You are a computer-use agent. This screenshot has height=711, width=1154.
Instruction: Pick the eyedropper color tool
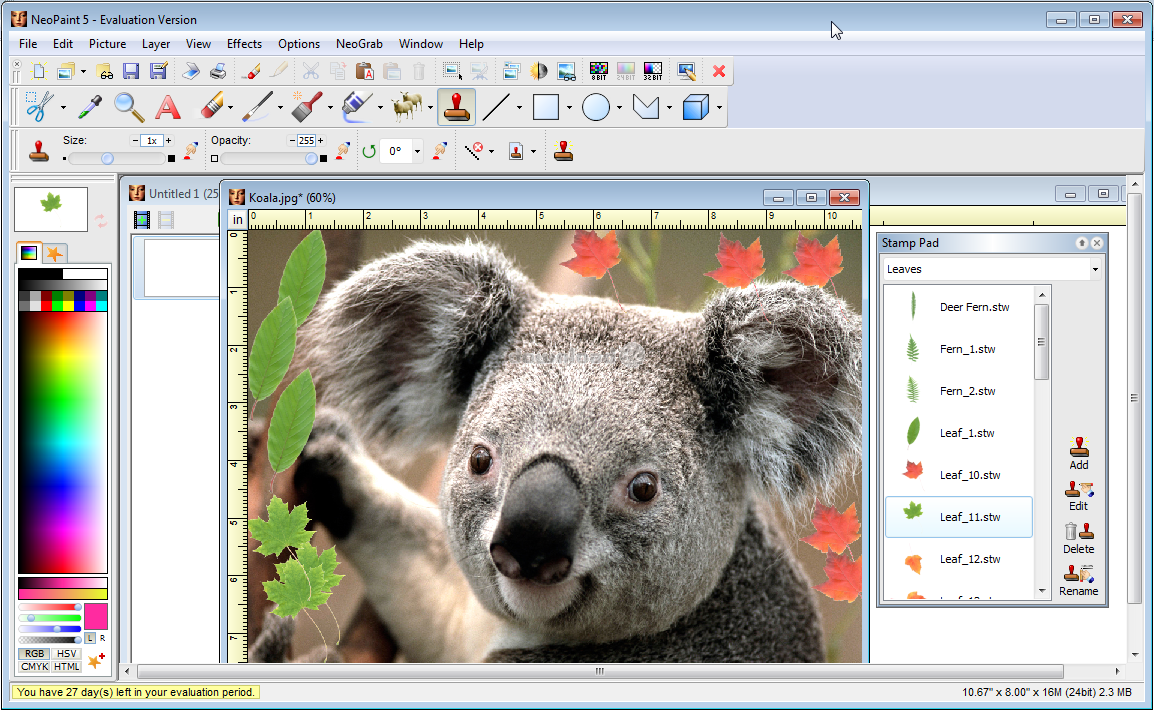pos(90,107)
